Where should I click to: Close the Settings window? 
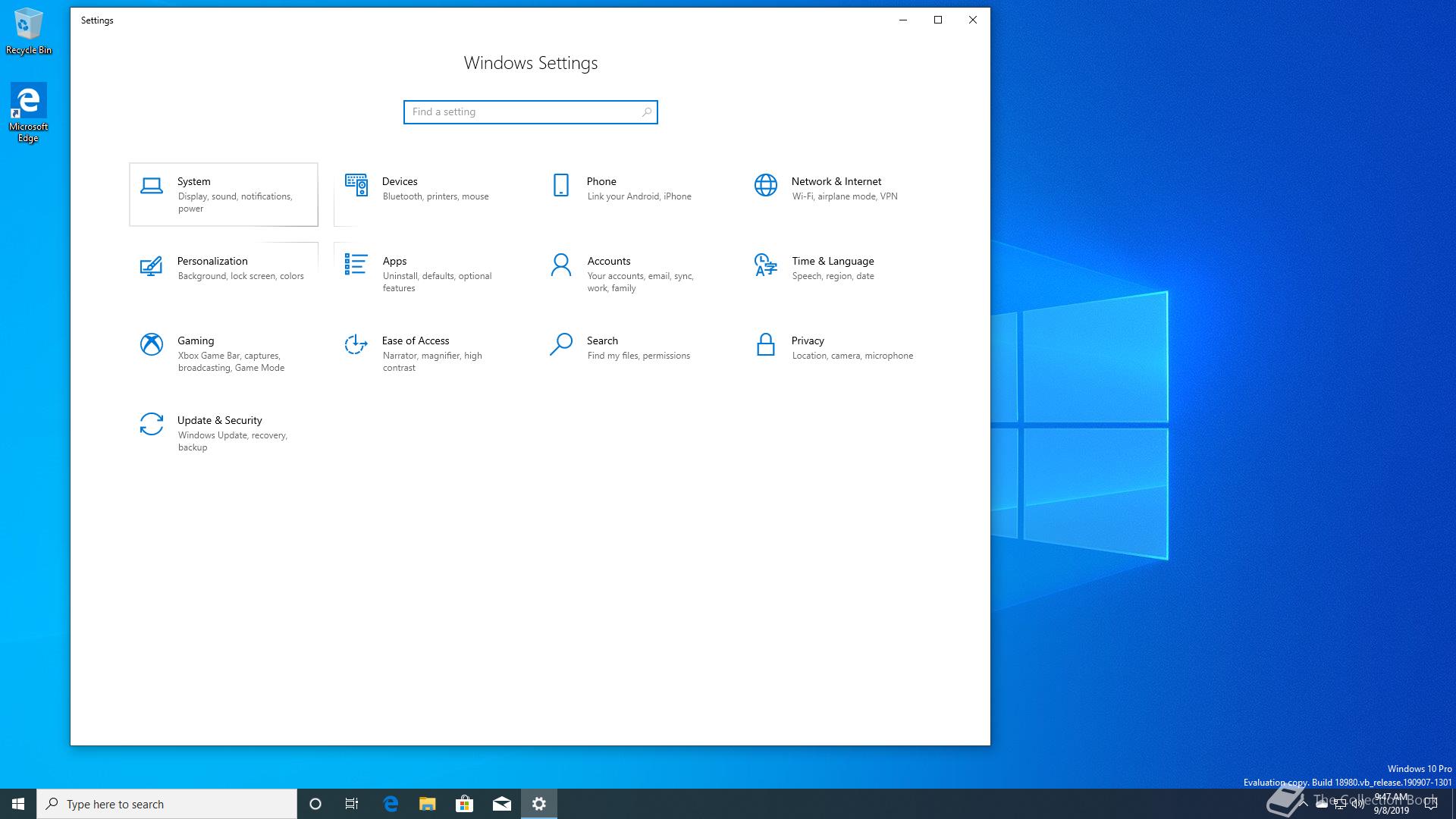coord(973,20)
